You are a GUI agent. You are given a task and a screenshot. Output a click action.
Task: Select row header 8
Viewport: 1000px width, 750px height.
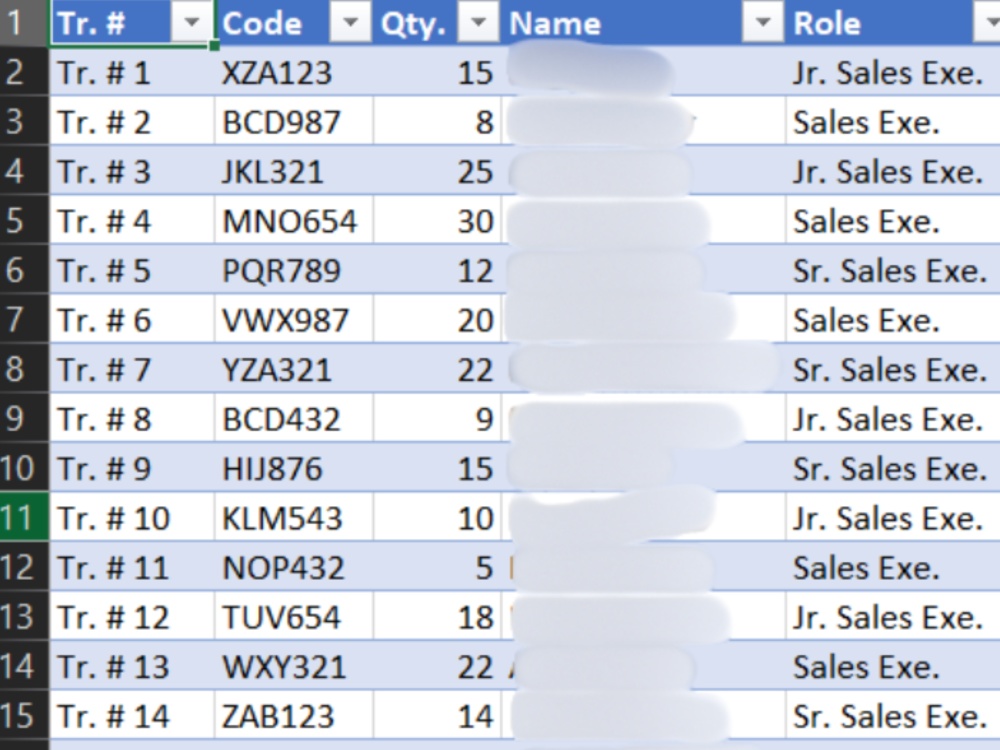(24, 369)
